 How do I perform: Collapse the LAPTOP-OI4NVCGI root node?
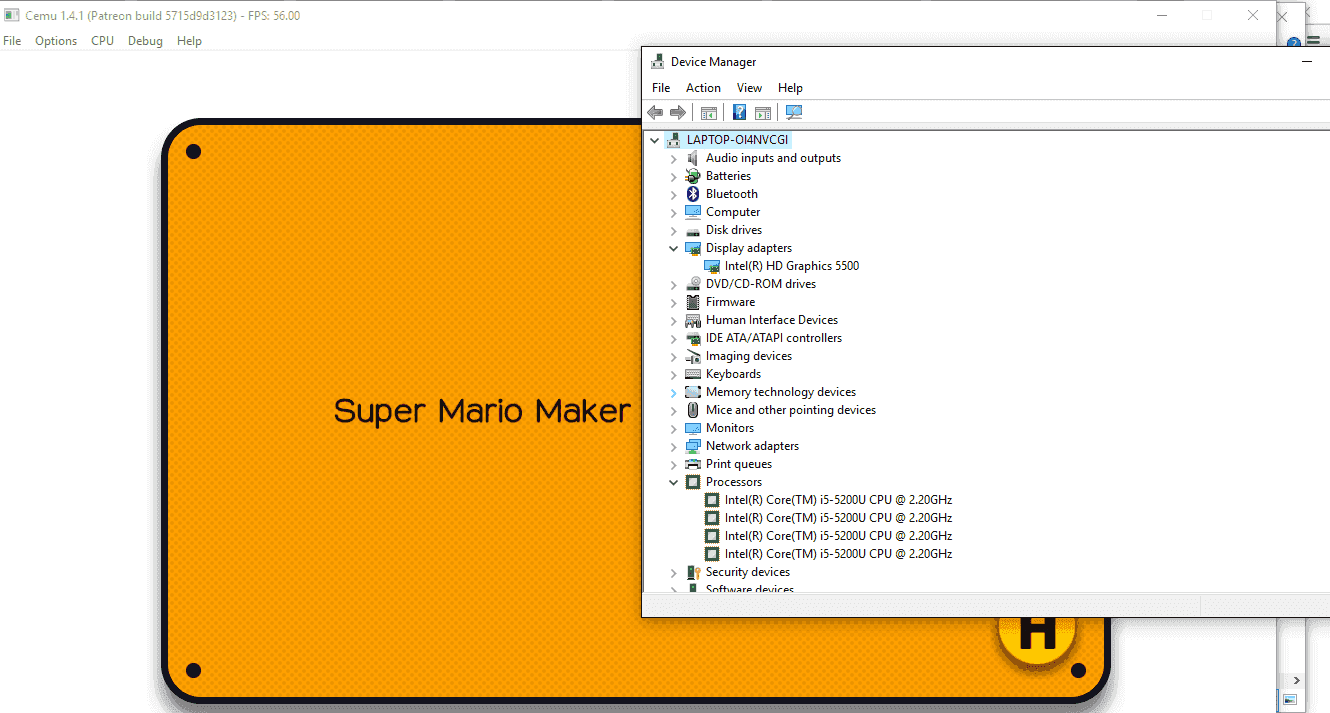point(655,140)
